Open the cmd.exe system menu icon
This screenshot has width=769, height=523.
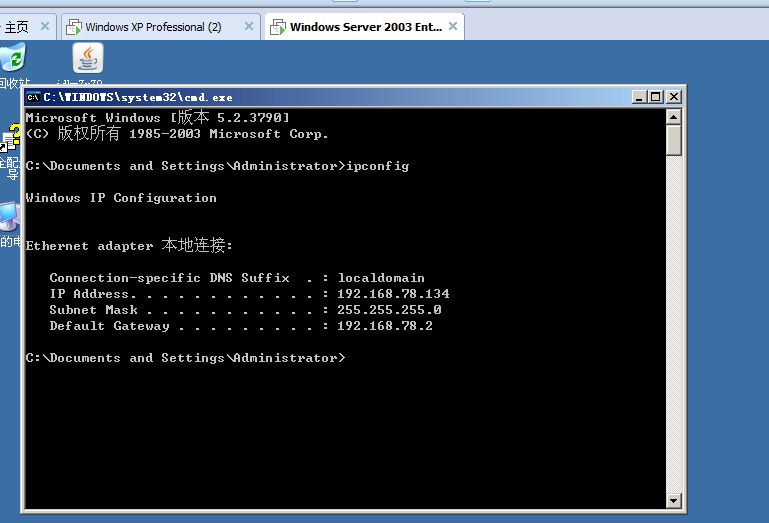[33, 97]
